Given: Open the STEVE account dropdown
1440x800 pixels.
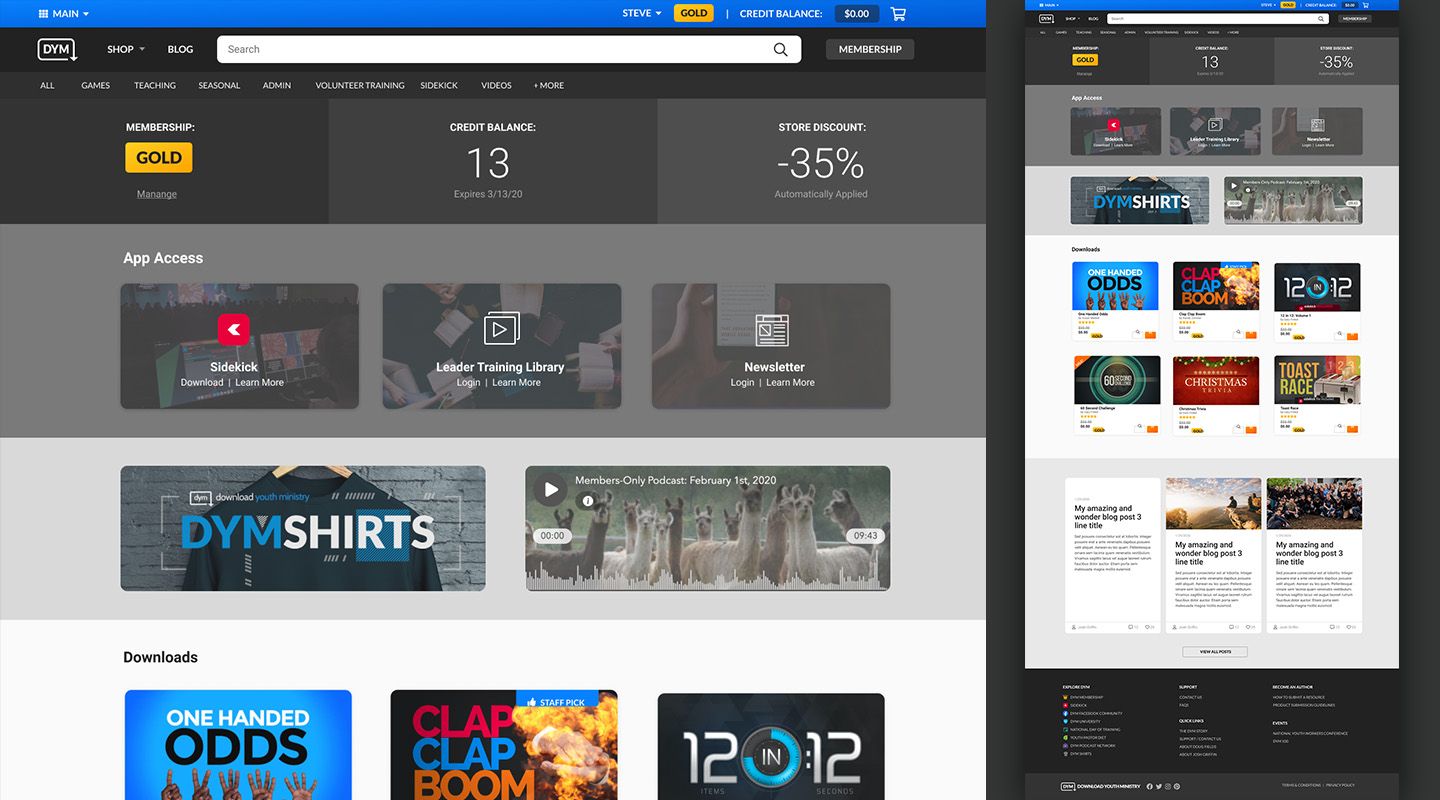Looking at the screenshot, I should point(638,13).
